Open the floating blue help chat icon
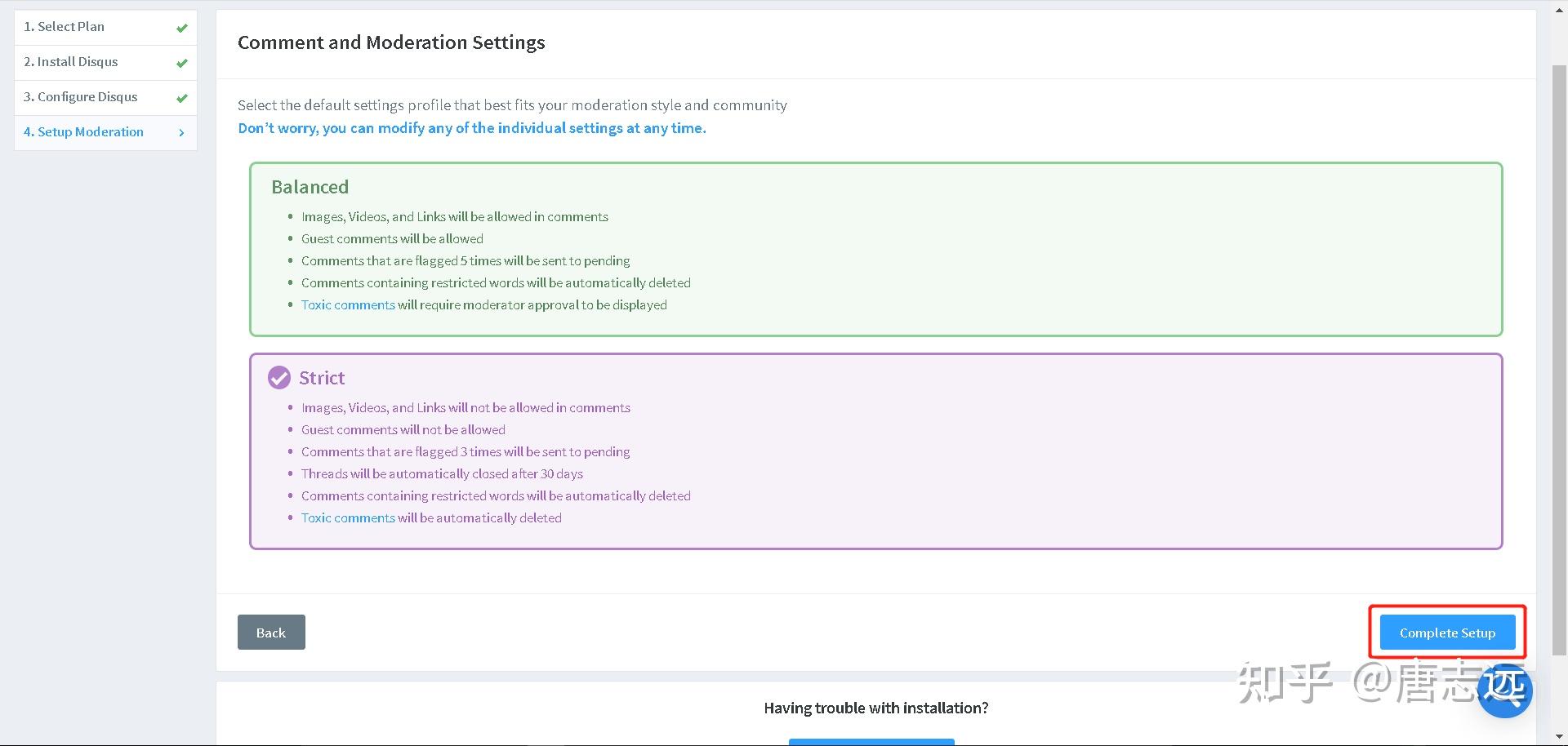 1504,690
